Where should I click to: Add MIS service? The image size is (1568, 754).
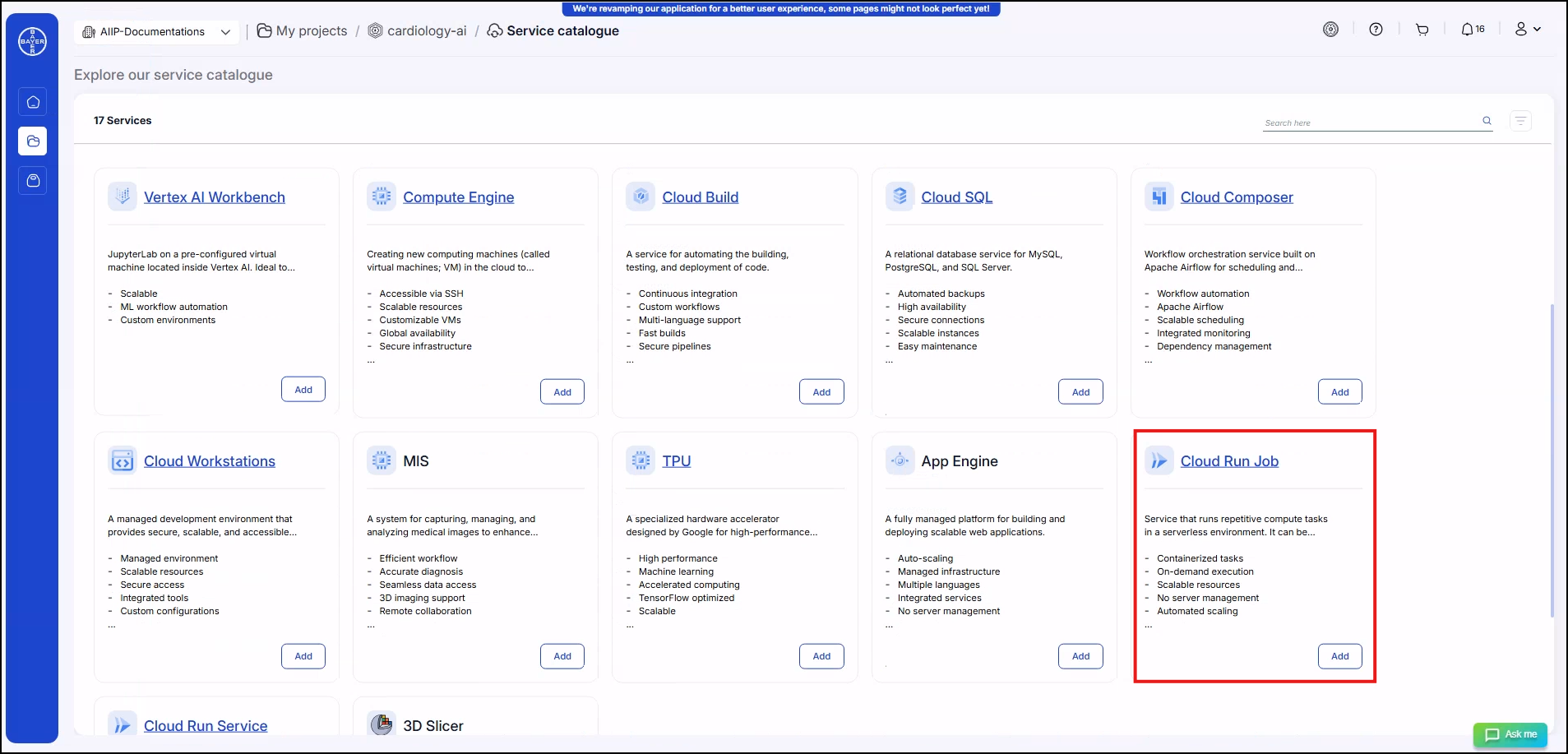562,656
